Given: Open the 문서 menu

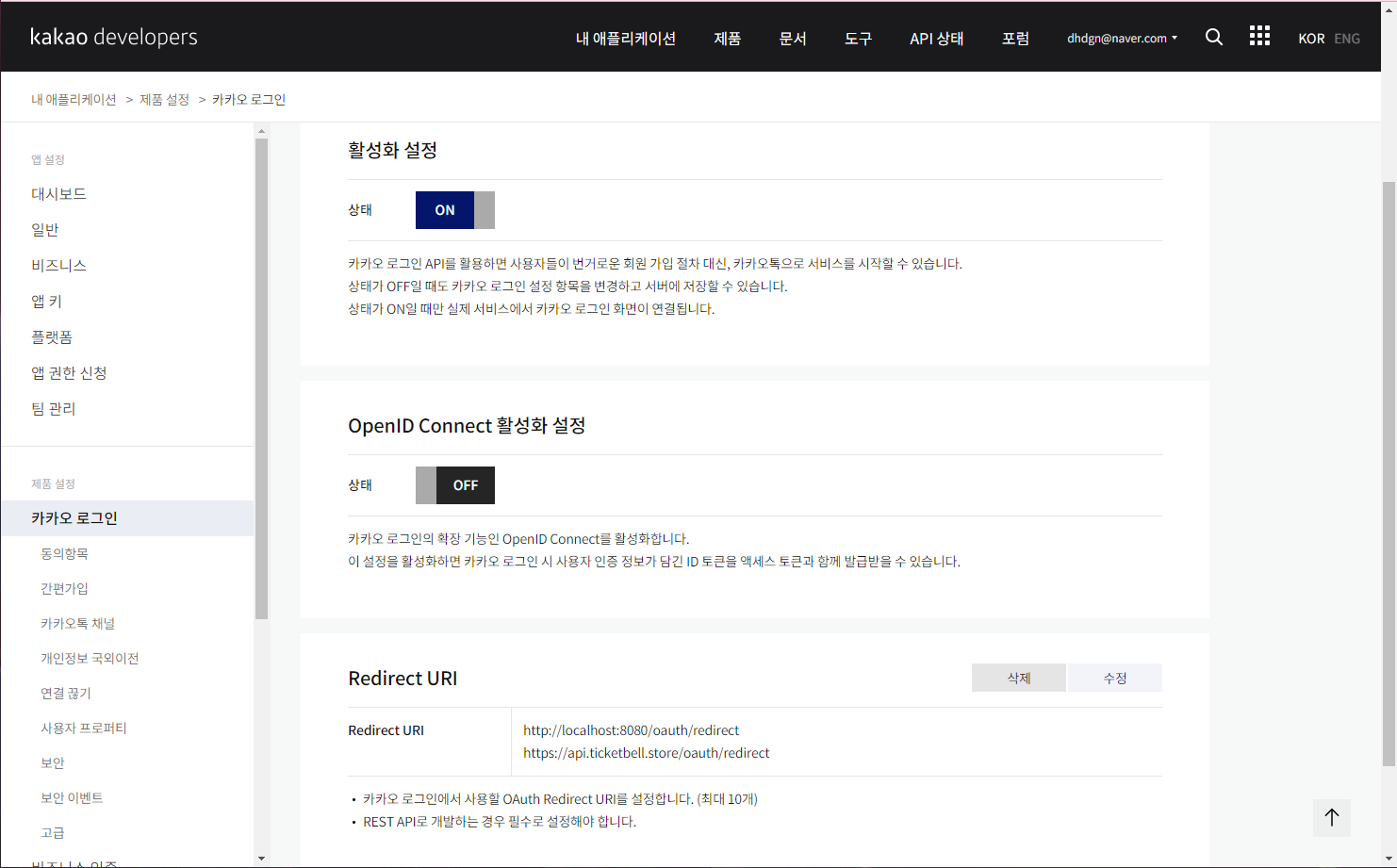Looking at the screenshot, I should 793,39.
